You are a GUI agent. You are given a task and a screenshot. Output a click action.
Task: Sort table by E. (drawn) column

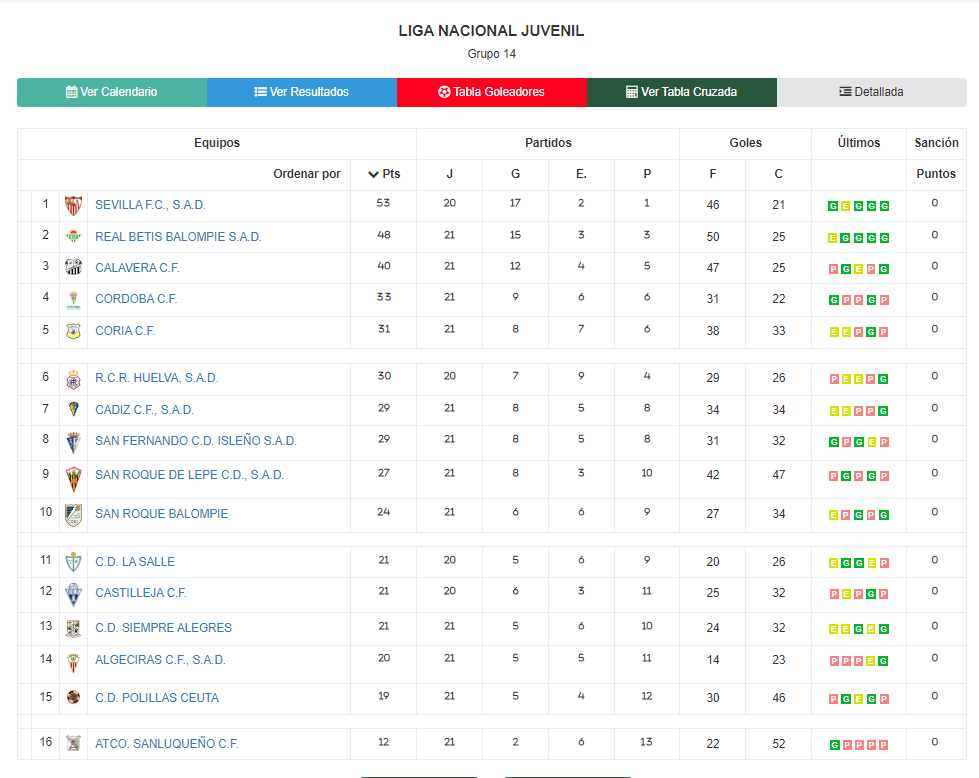(581, 174)
